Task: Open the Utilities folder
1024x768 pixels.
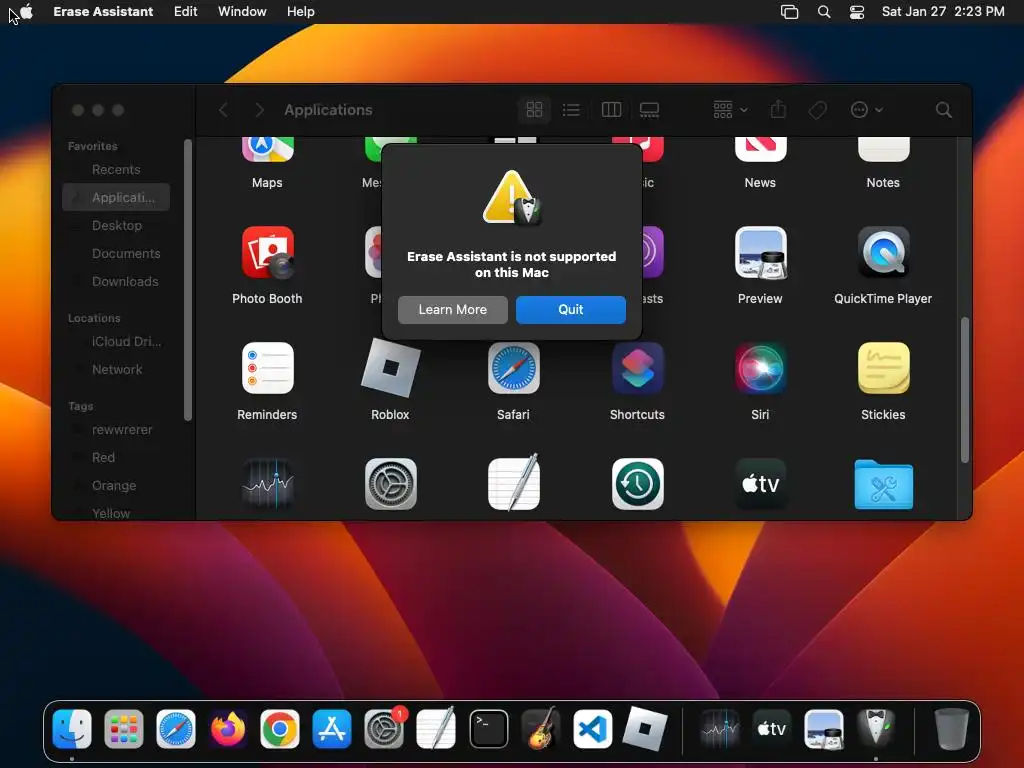Action: (884, 484)
